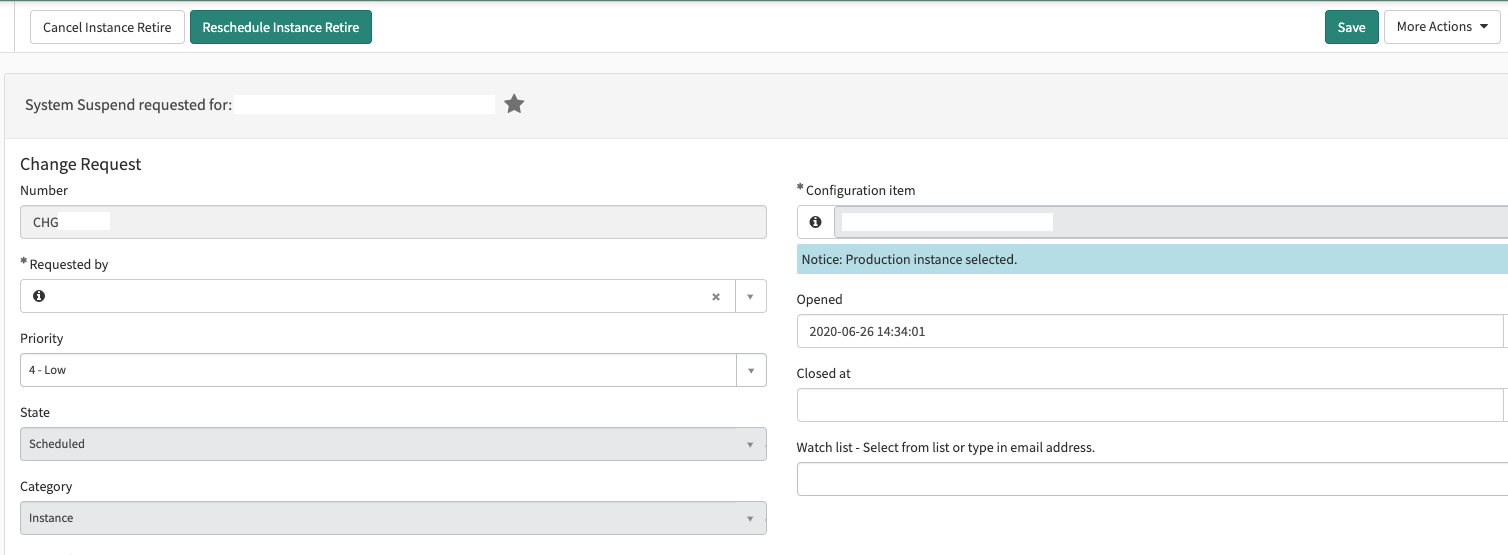The width and height of the screenshot is (1508, 555).
Task: Click the Priority label
Action: 42,338
